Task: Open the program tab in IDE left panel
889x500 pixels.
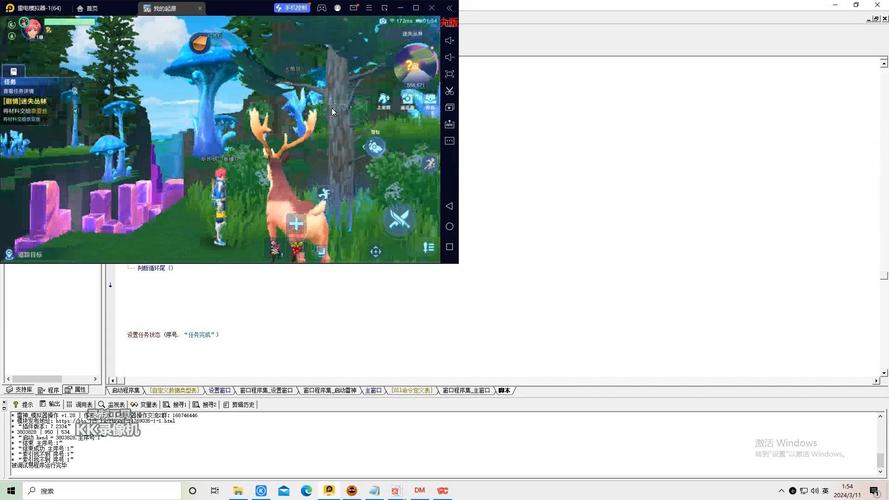Action: coord(49,390)
